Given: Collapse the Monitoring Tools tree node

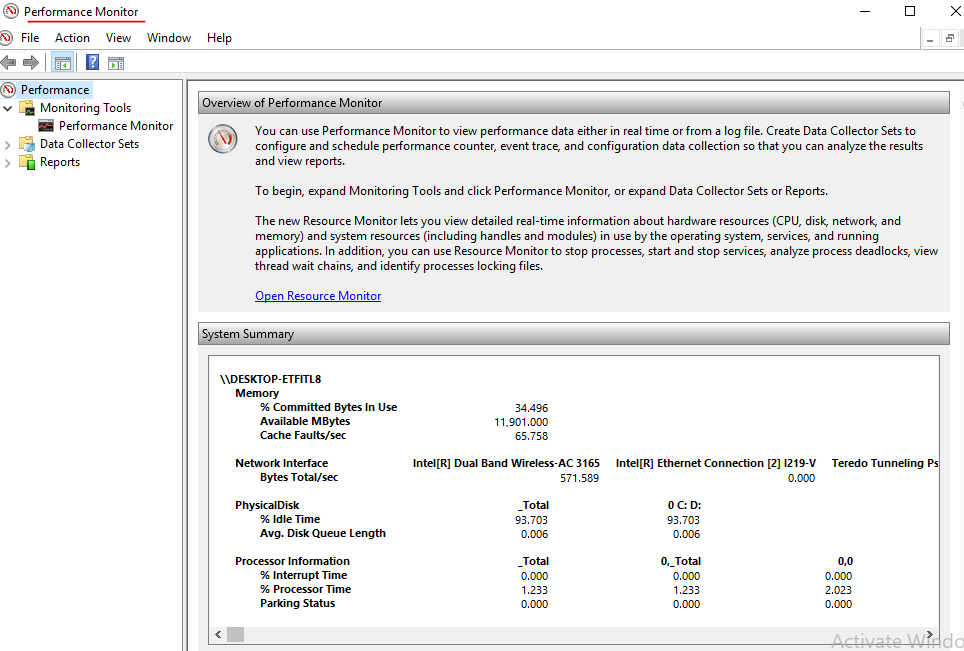Looking at the screenshot, I should (x=8, y=108).
